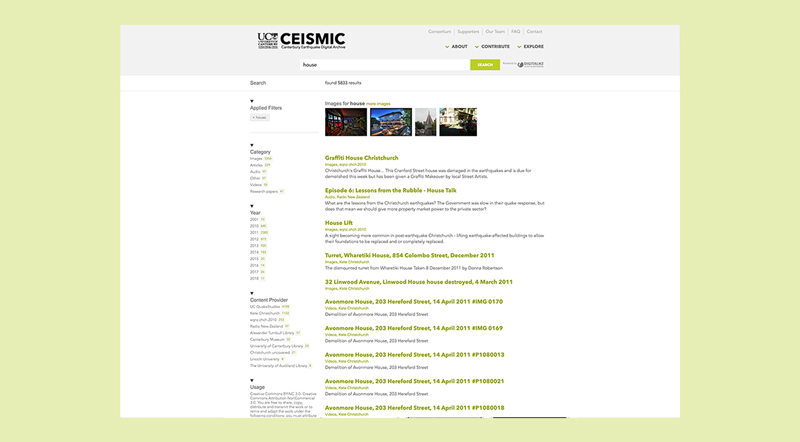Open 'Turret, Wharetiki House' result
Viewport: 800px width, 442px height.
(x=410, y=256)
